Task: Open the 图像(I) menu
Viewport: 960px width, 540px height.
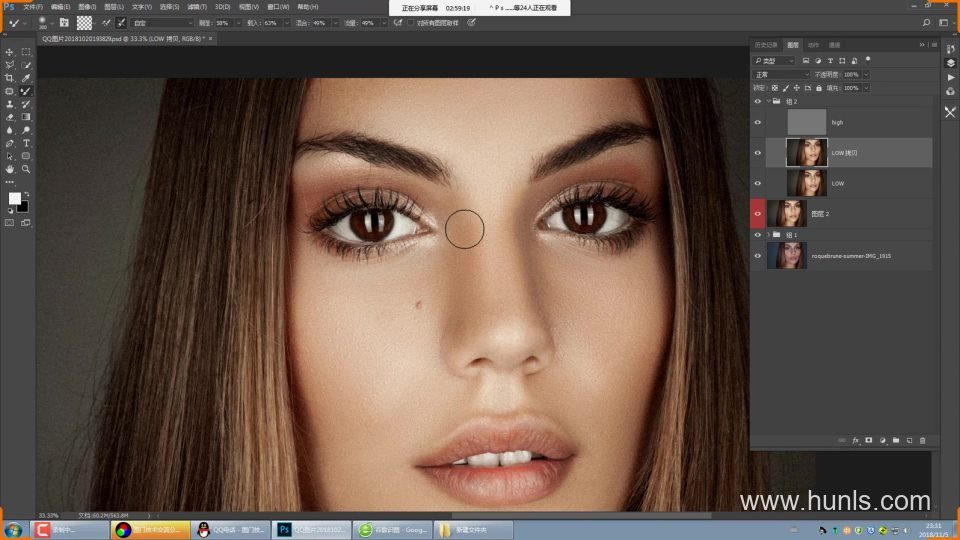Action: click(x=87, y=7)
